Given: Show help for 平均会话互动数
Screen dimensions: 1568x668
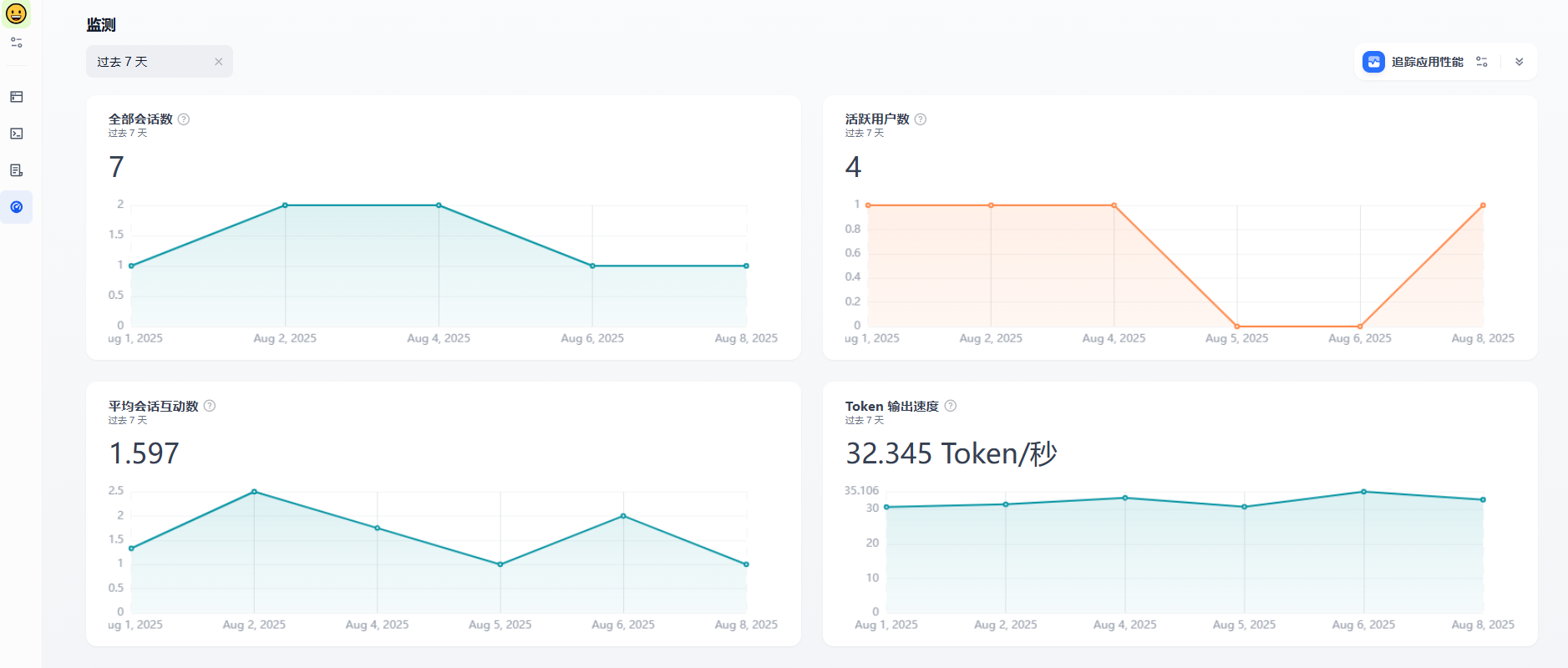Looking at the screenshot, I should [x=210, y=406].
